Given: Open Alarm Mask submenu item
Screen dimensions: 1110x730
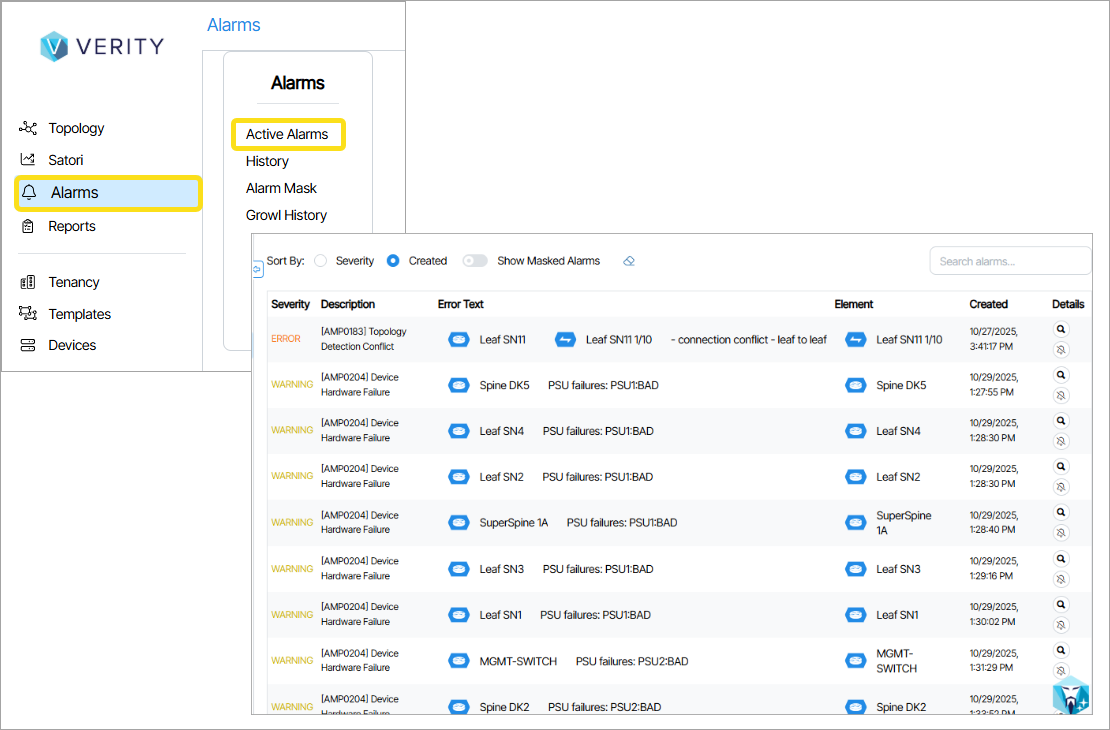Looking at the screenshot, I should (281, 188).
